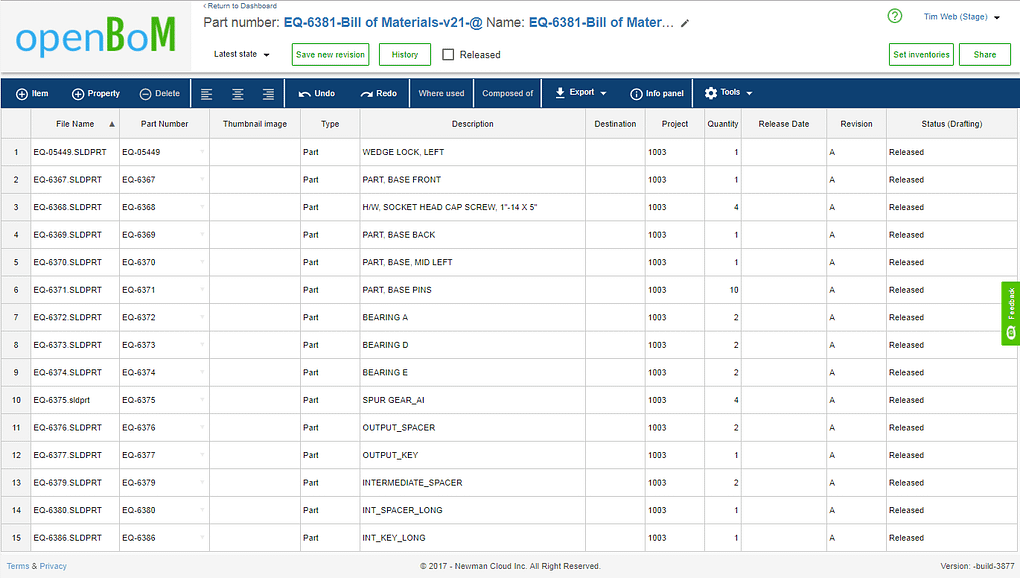Open the Info panel
This screenshot has height=578, width=1020.
coord(657,94)
